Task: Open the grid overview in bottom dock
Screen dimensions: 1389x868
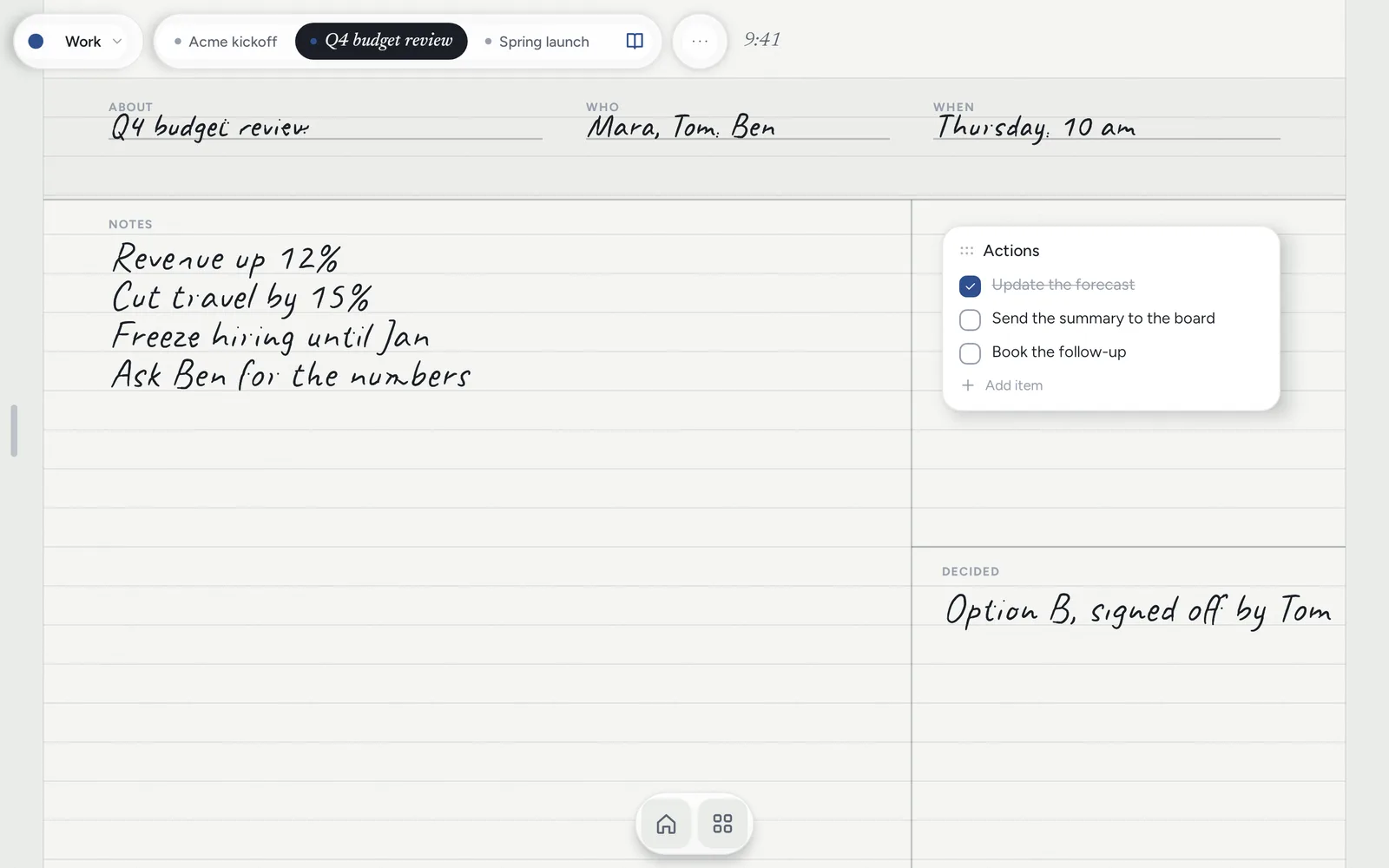Action: [722, 823]
